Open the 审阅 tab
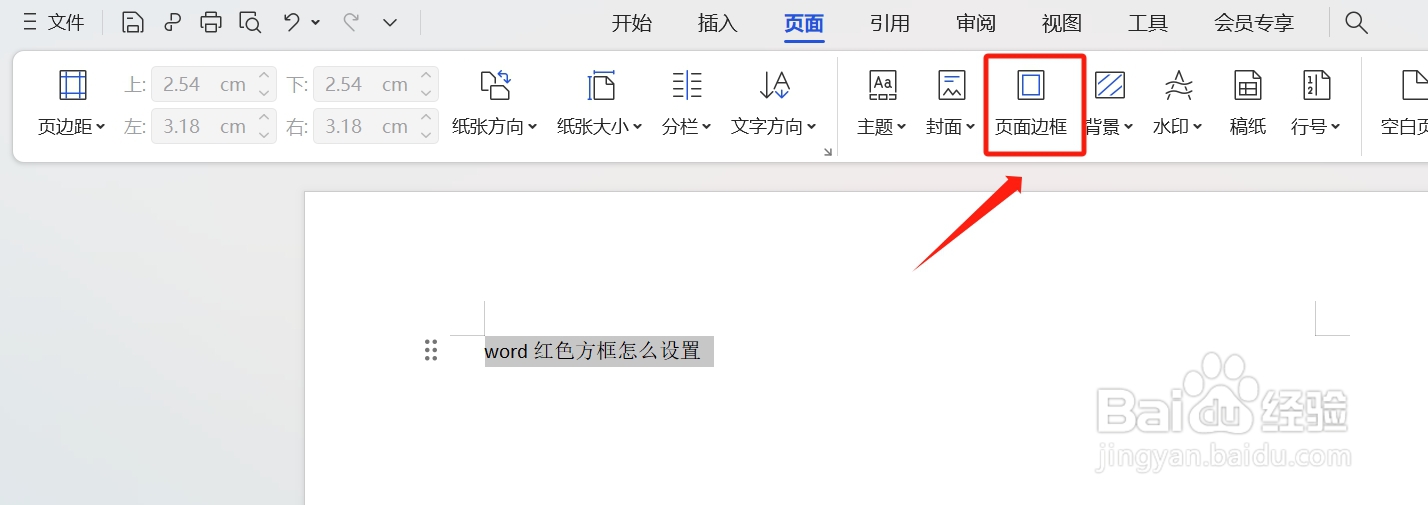 pyautogui.click(x=976, y=23)
